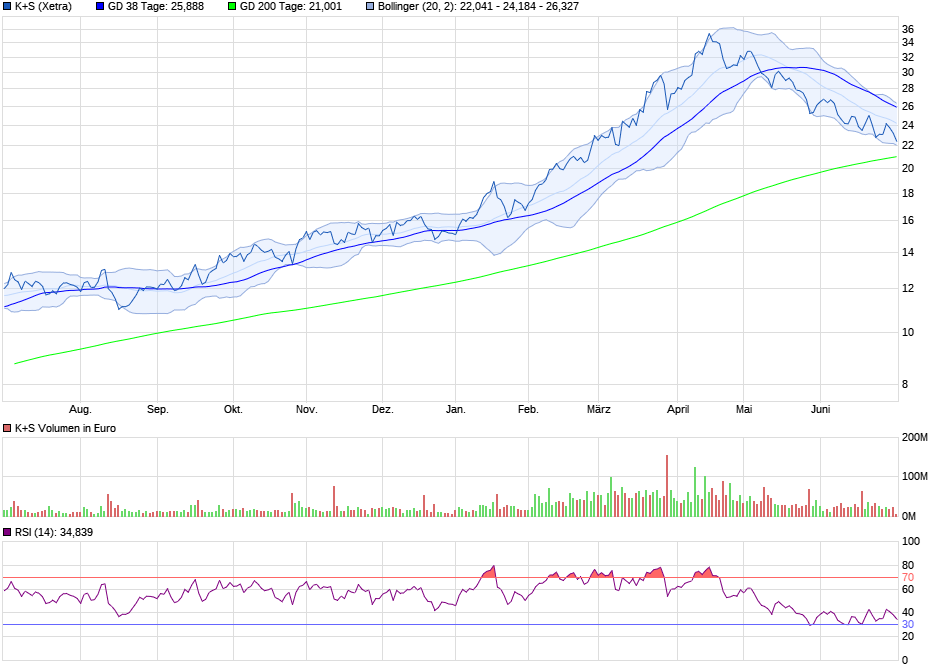The height and width of the screenshot is (670, 940).
Task: Click the purple RSI (14) legend swatch
Action: tap(7, 532)
